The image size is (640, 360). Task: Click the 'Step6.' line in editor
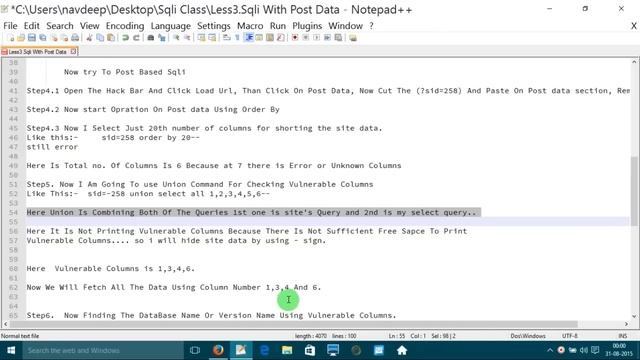(x=211, y=315)
